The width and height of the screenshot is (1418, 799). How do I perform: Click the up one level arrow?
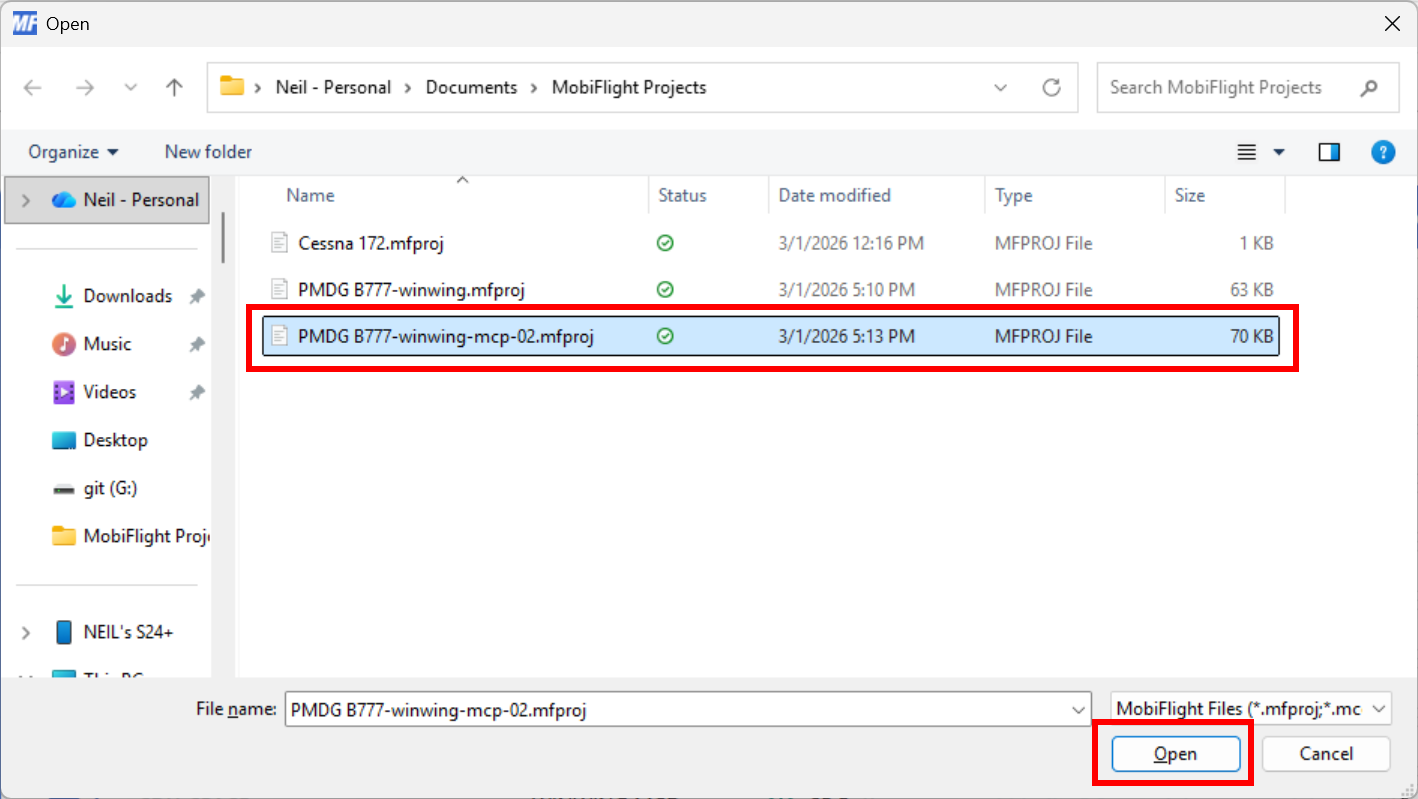point(173,87)
